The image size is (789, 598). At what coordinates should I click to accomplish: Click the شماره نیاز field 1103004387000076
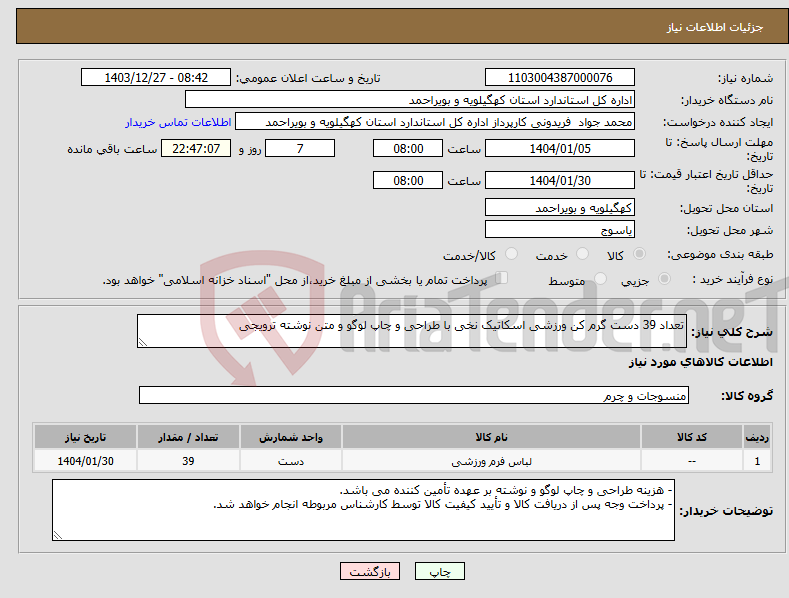coord(560,78)
